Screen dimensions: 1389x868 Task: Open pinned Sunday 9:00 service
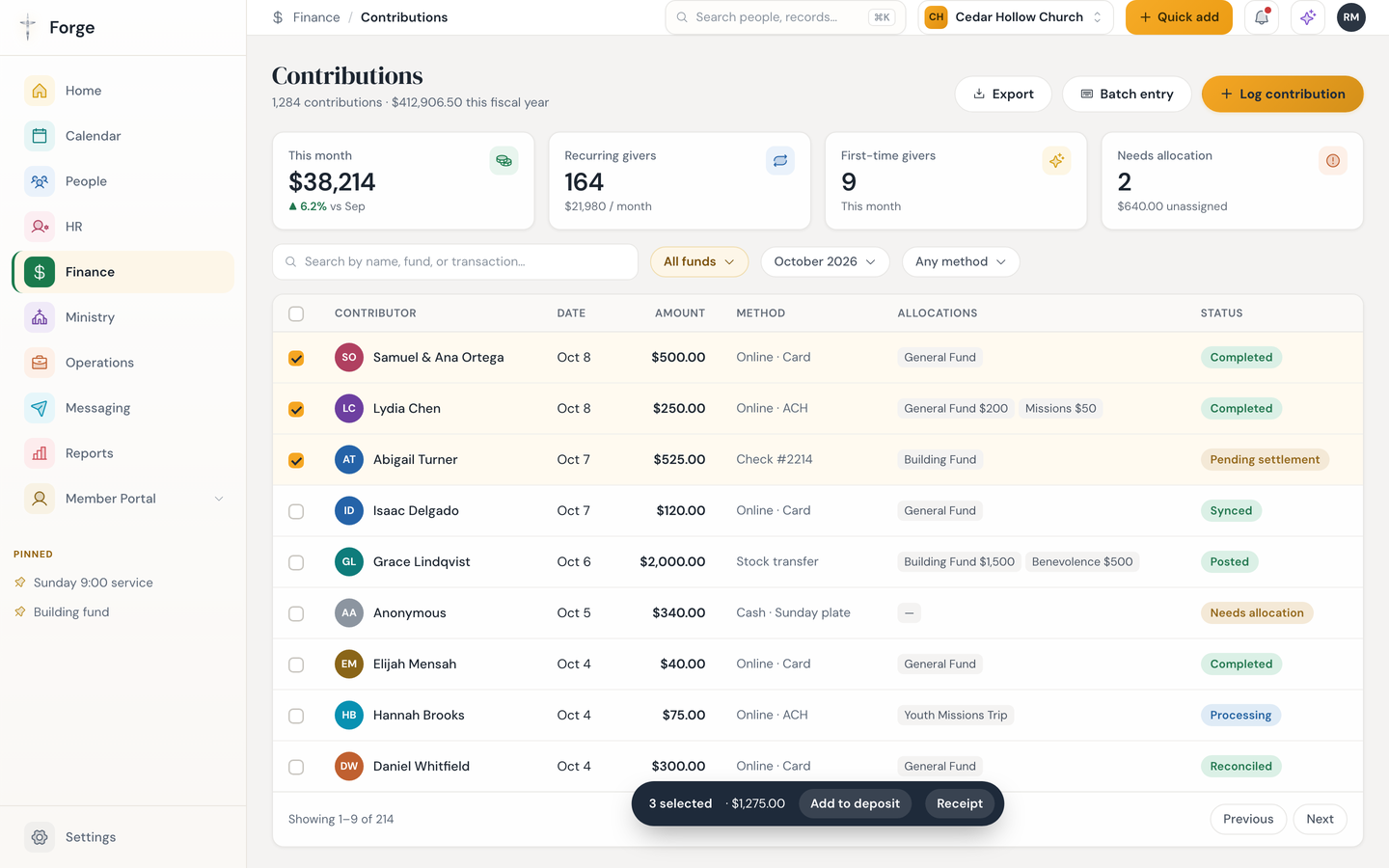93,583
